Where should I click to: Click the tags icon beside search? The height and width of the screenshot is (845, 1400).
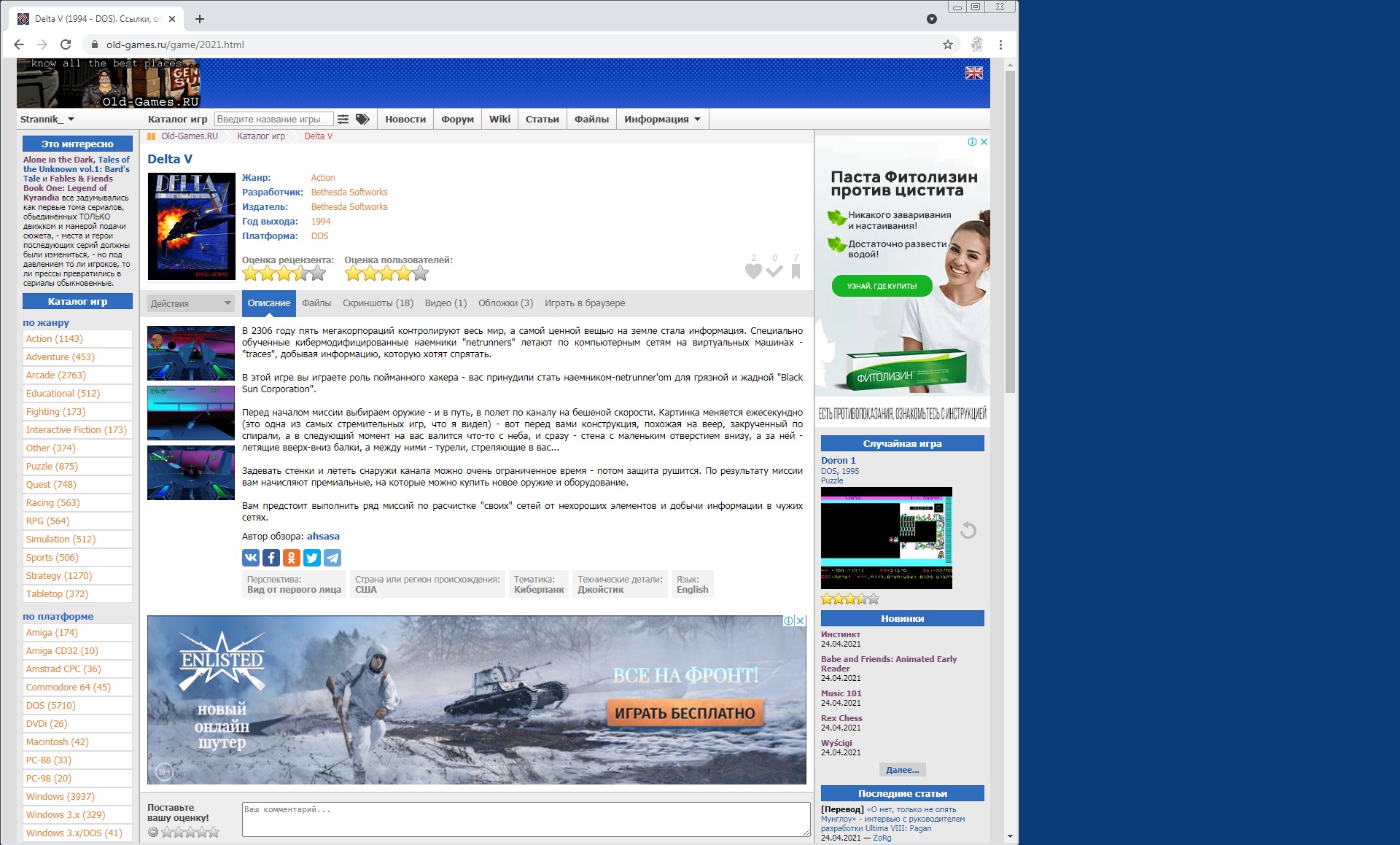[x=362, y=119]
